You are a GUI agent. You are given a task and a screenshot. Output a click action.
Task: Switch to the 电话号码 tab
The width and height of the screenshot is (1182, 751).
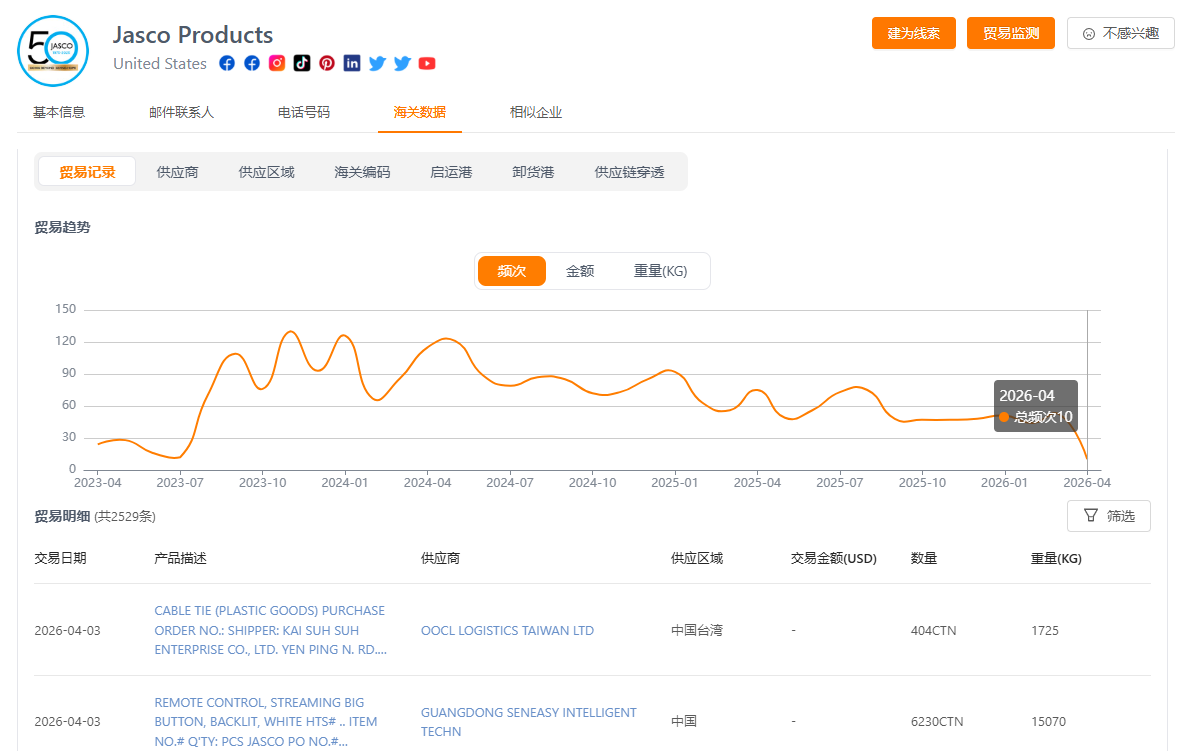coord(304,112)
